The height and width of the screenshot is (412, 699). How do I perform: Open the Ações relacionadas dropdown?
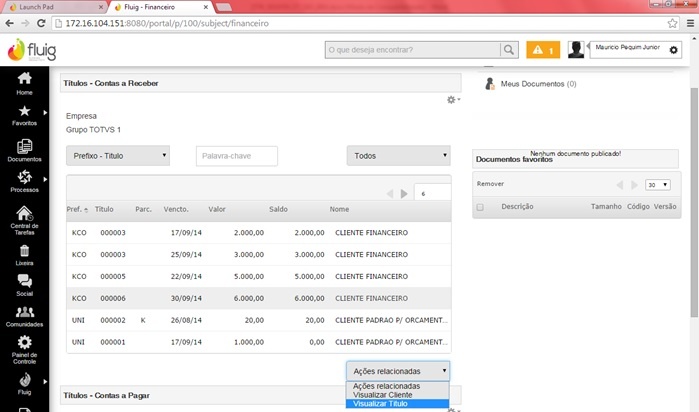point(398,371)
